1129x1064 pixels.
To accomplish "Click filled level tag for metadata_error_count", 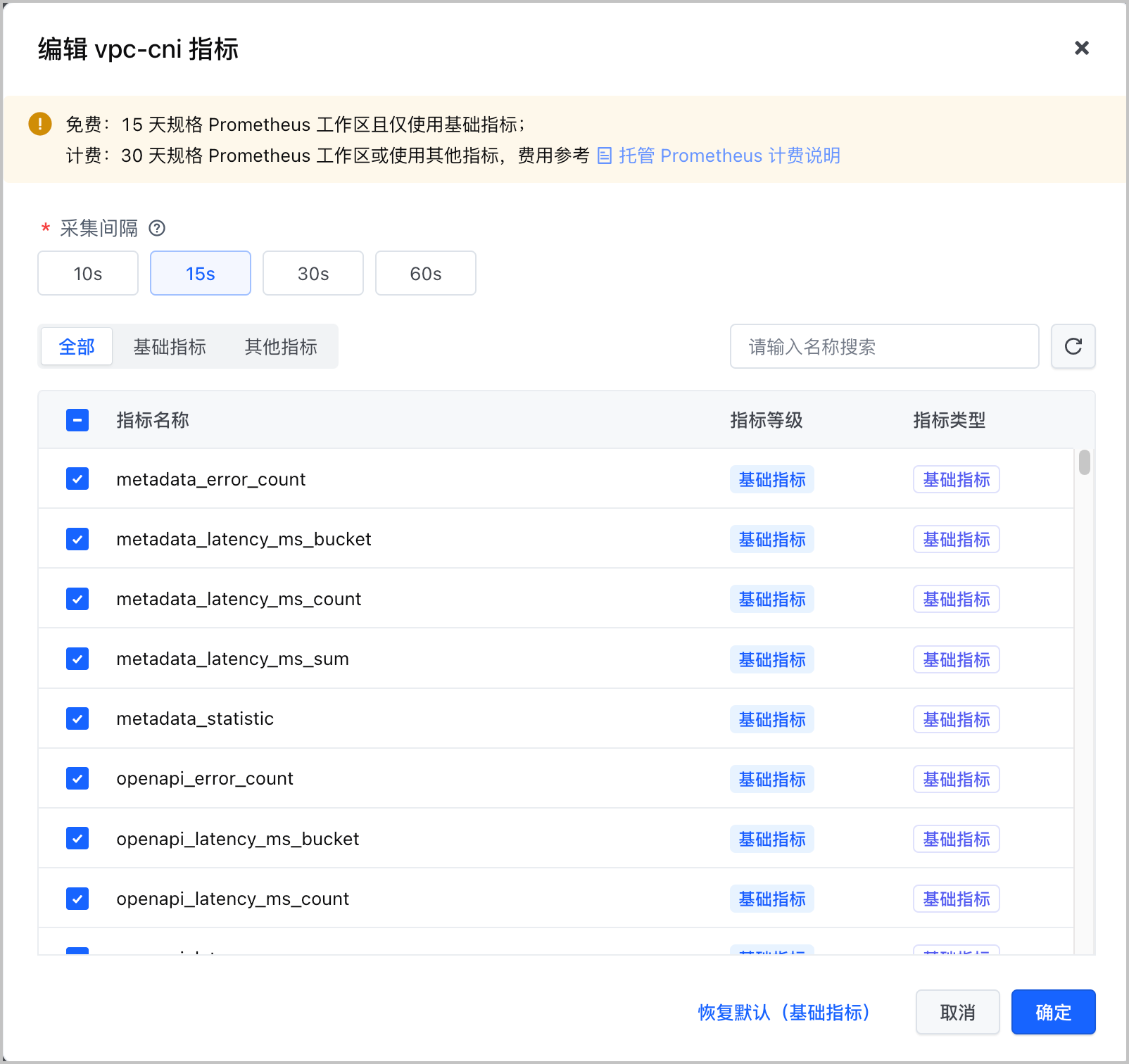I will click(772, 479).
